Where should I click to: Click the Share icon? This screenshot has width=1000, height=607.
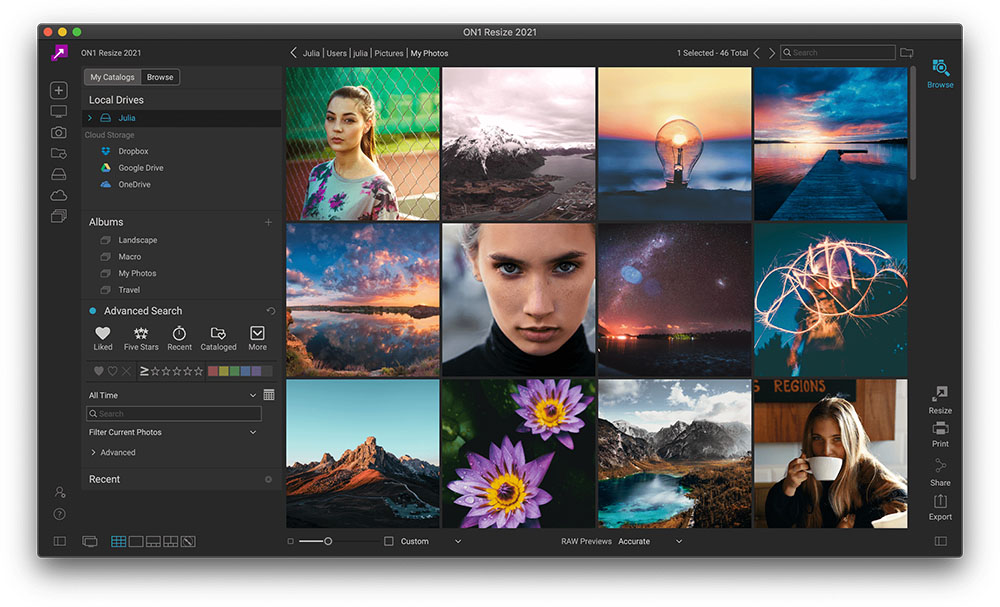(940, 472)
